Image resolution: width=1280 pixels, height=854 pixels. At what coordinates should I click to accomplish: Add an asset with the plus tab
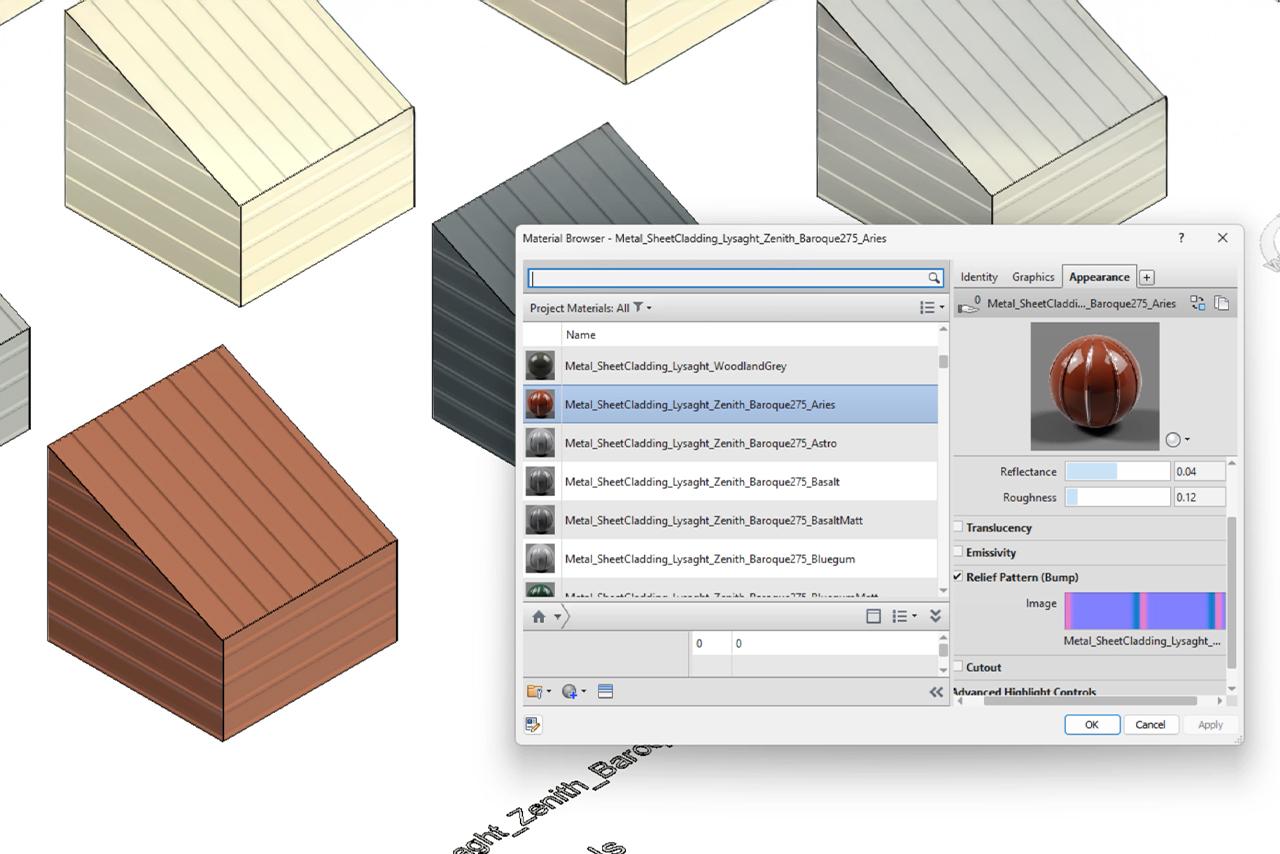tap(1147, 278)
